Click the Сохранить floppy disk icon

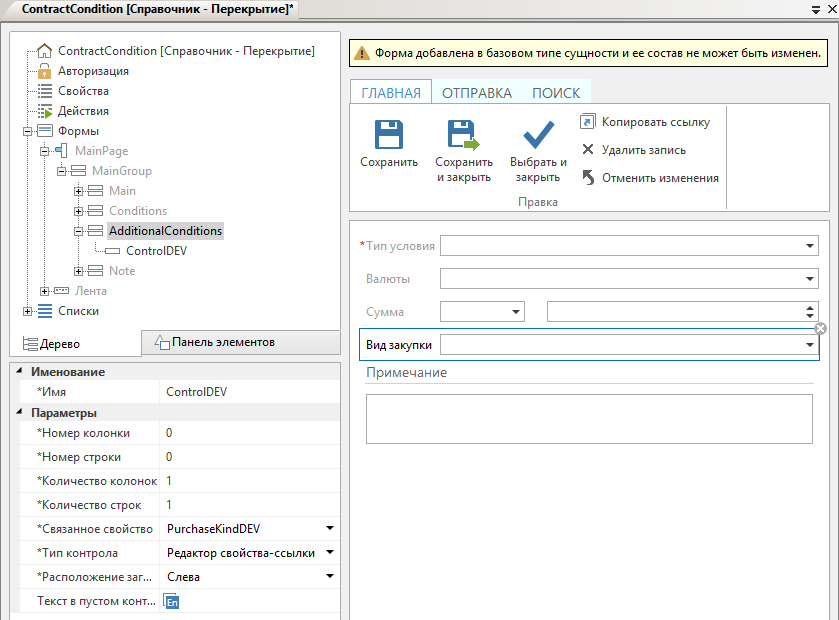point(388,135)
